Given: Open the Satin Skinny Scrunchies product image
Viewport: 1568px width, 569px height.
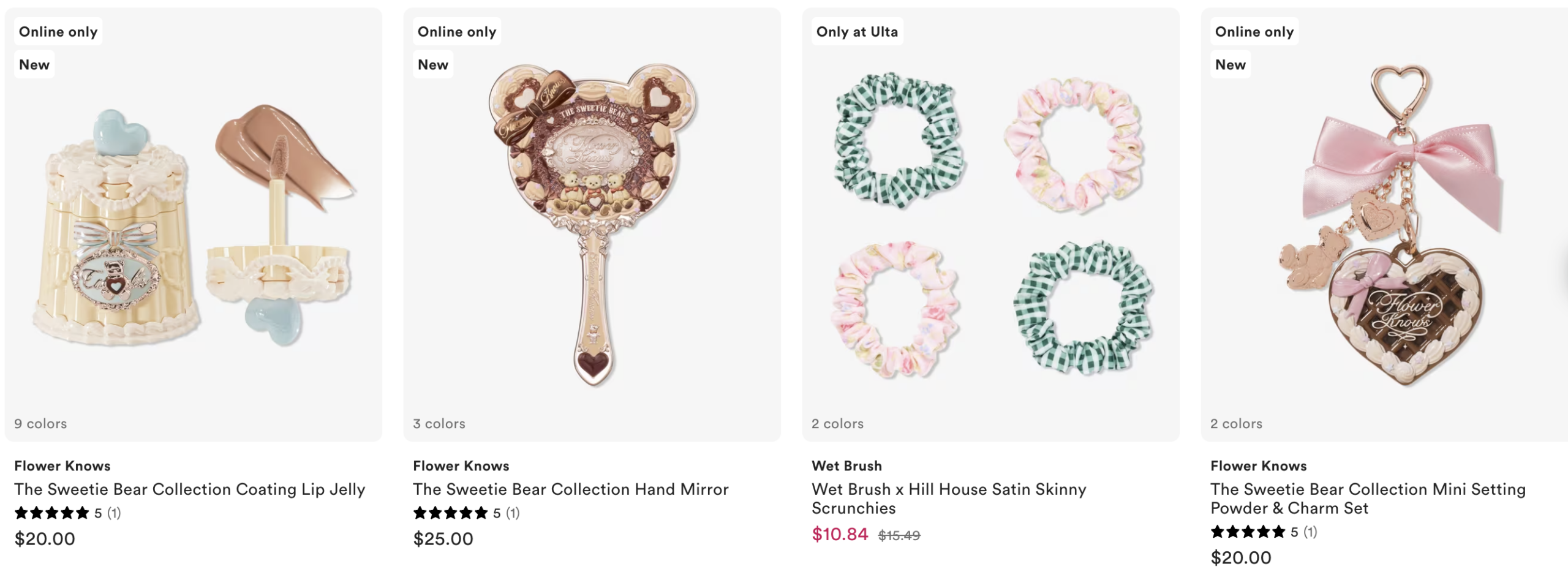Looking at the screenshot, I should point(990,227).
